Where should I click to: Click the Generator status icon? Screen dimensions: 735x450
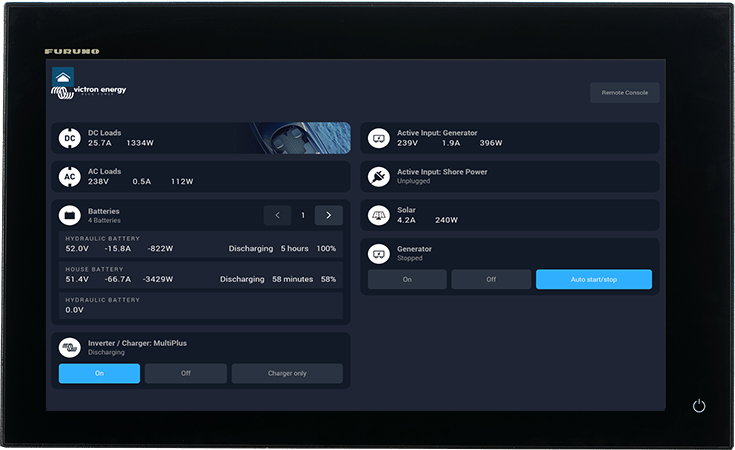point(378,253)
